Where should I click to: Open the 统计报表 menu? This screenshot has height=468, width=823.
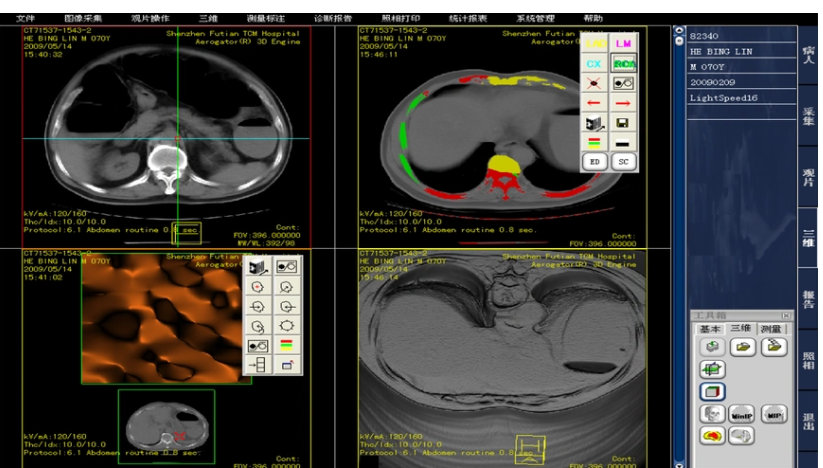(x=468, y=18)
